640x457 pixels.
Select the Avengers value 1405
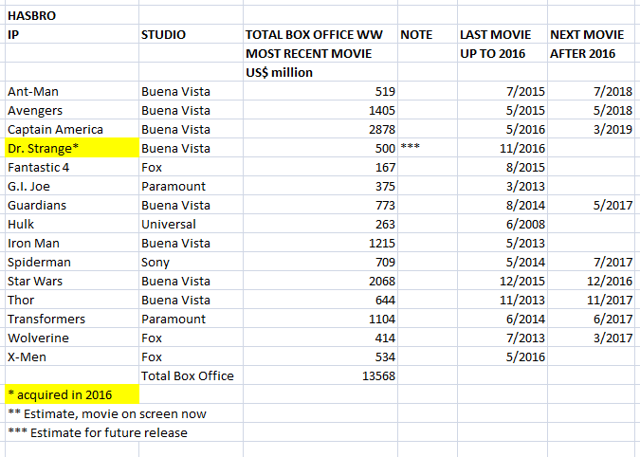point(320,110)
